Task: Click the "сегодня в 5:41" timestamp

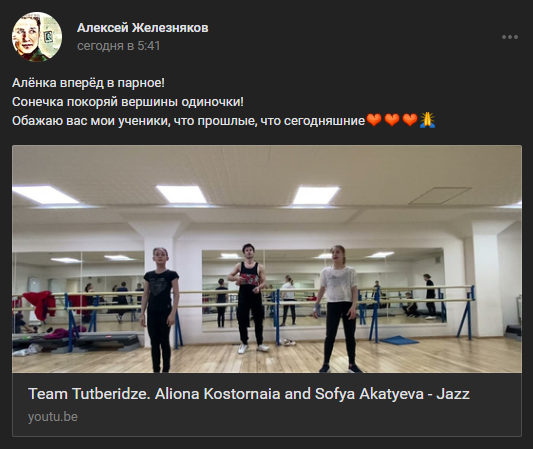Action: pyautogui.click(x=118, y=46)
